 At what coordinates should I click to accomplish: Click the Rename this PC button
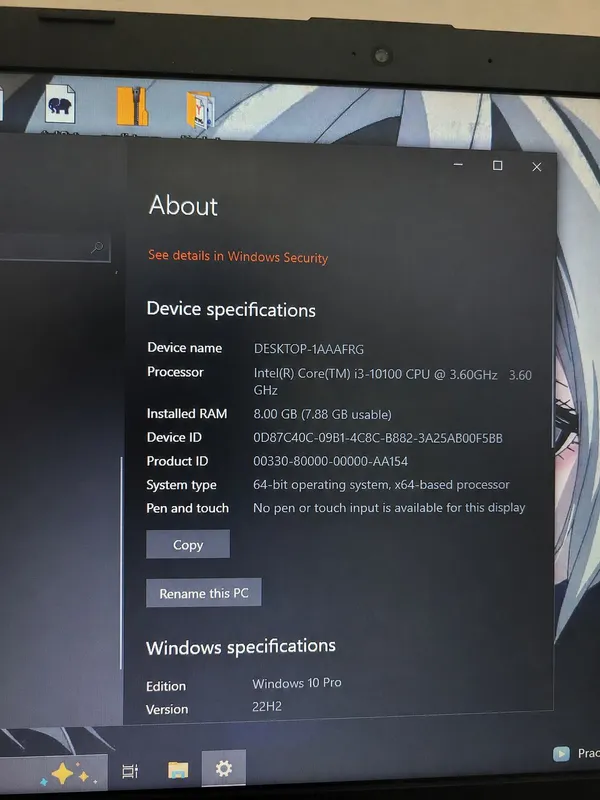(204, 593)
